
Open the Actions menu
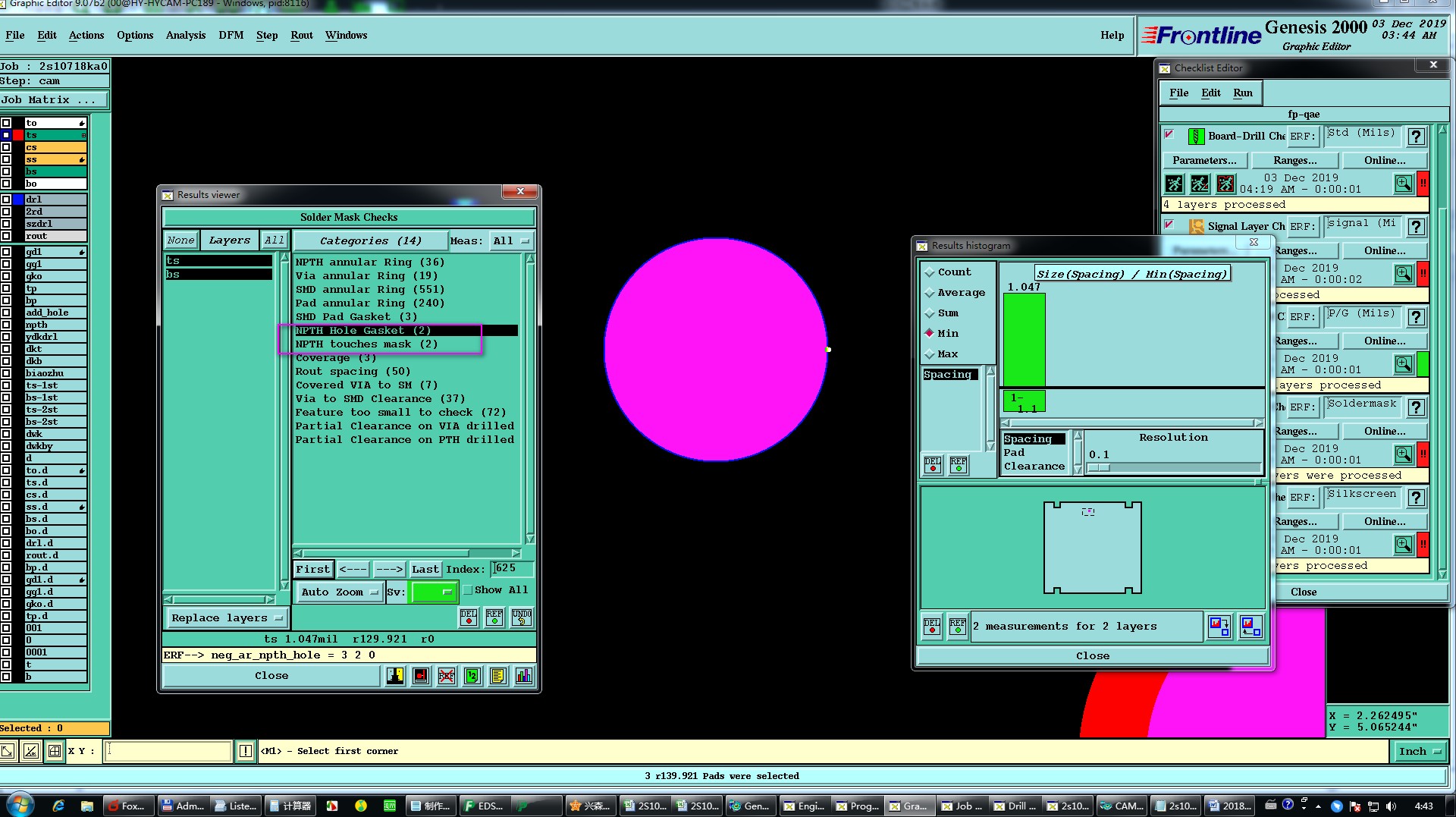pos(86,35)
